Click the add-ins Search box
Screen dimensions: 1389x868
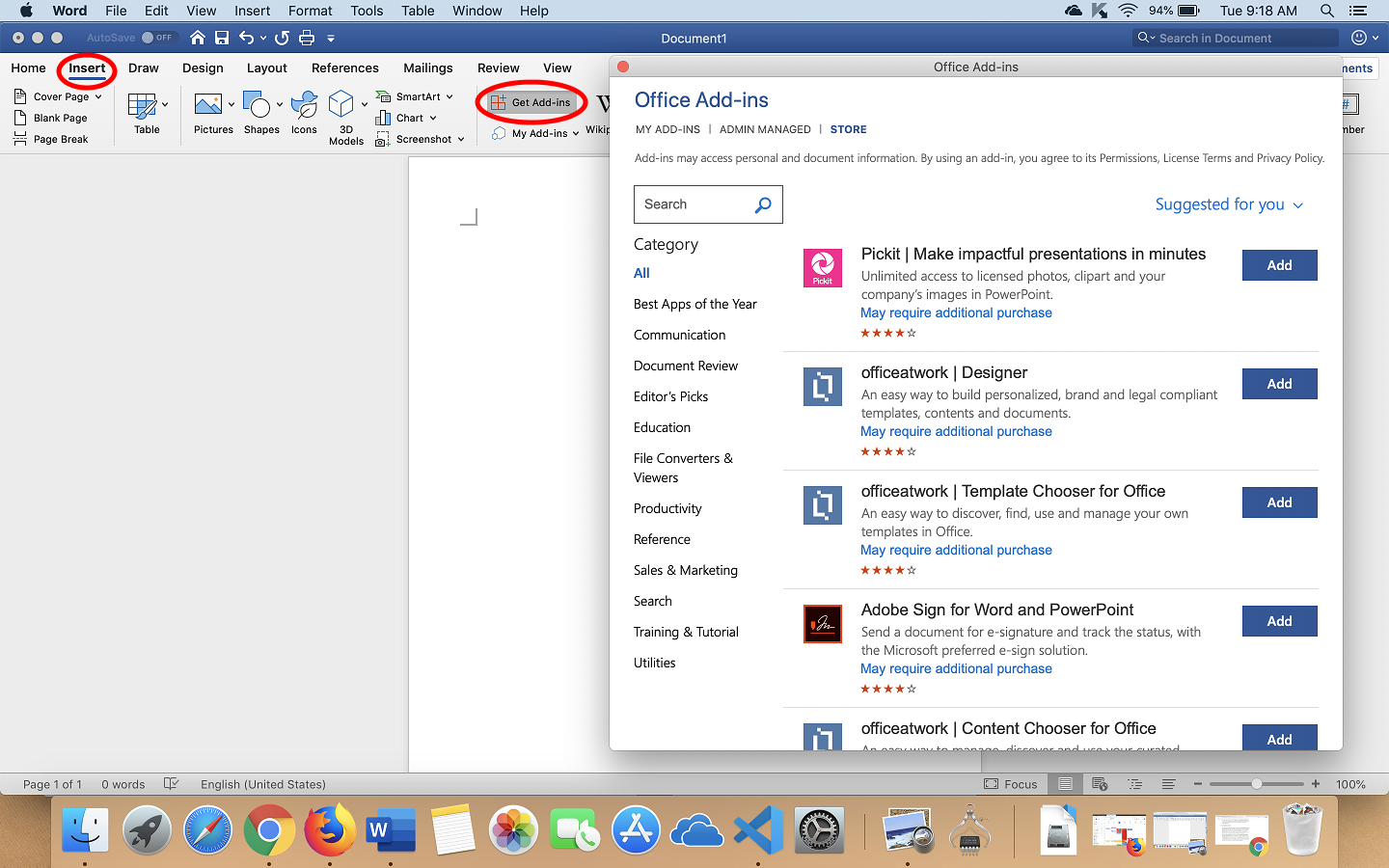click(708, 204)
